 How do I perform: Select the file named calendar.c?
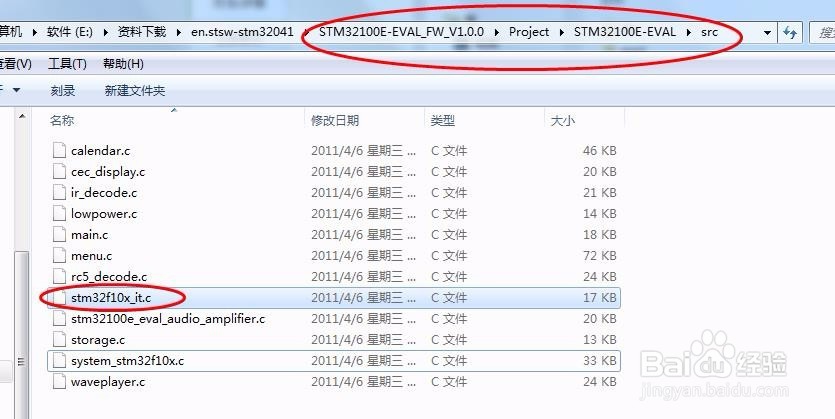coord(100,151)
